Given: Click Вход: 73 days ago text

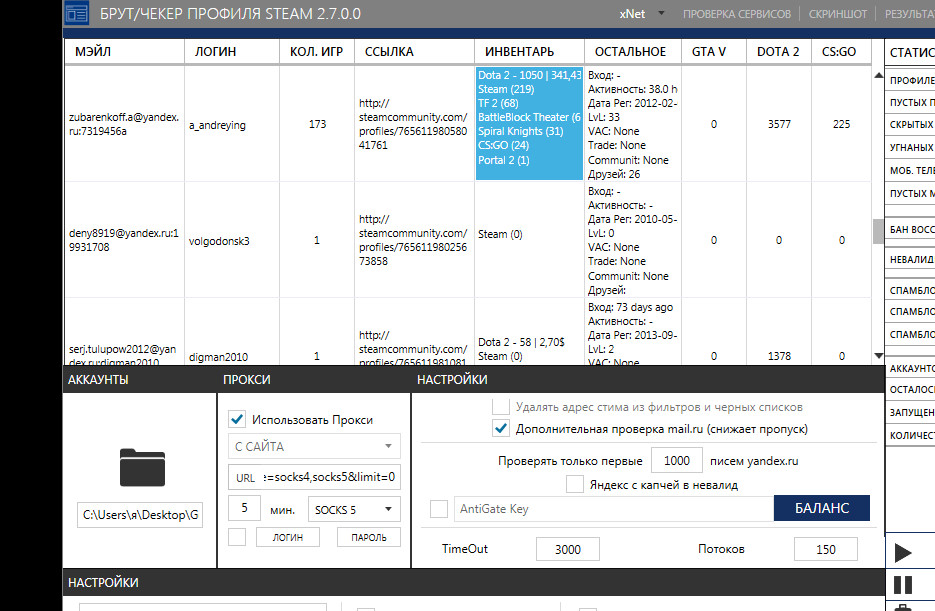Looking at the screenshot, I should (630, 307).
